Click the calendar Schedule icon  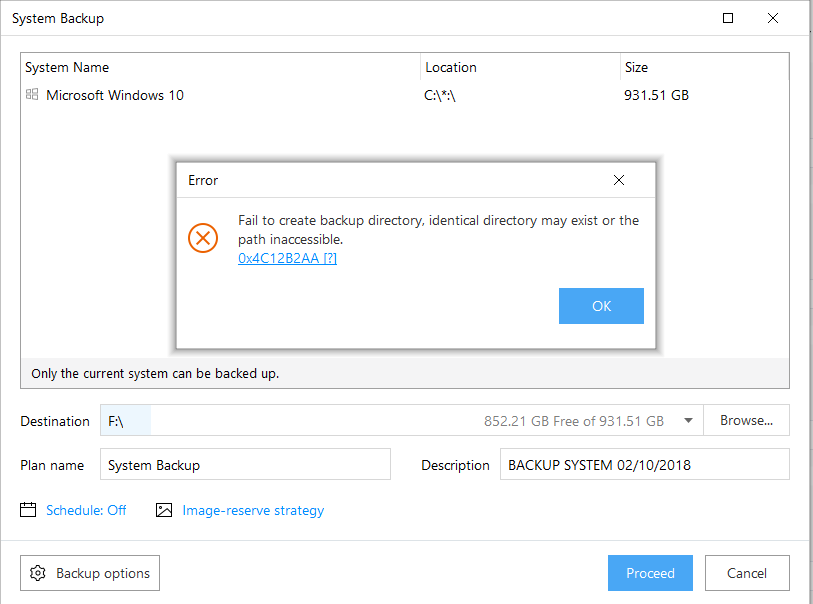(x=28, y=510)
